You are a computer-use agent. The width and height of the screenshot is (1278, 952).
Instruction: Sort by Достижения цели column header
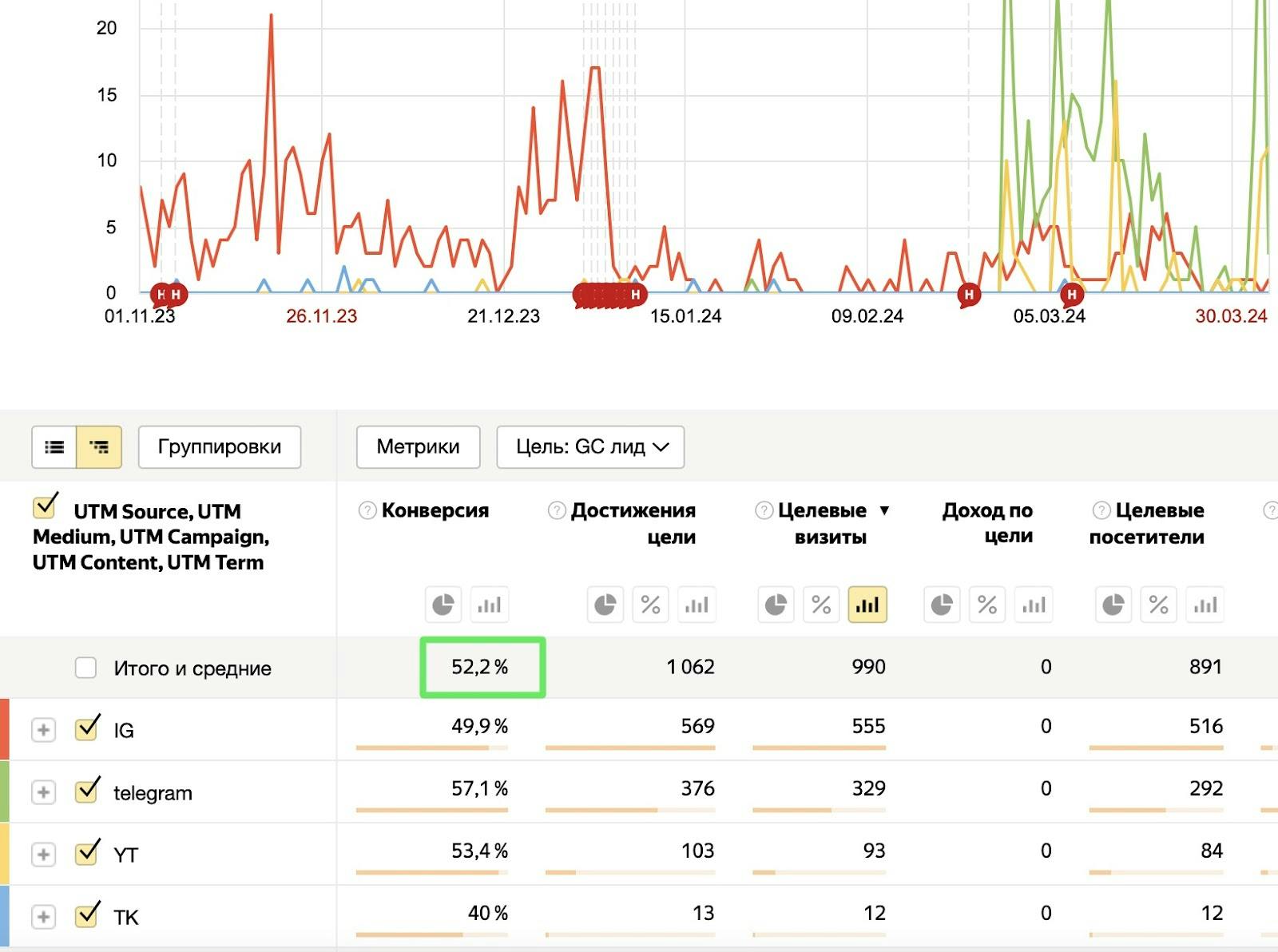[633, 523]
